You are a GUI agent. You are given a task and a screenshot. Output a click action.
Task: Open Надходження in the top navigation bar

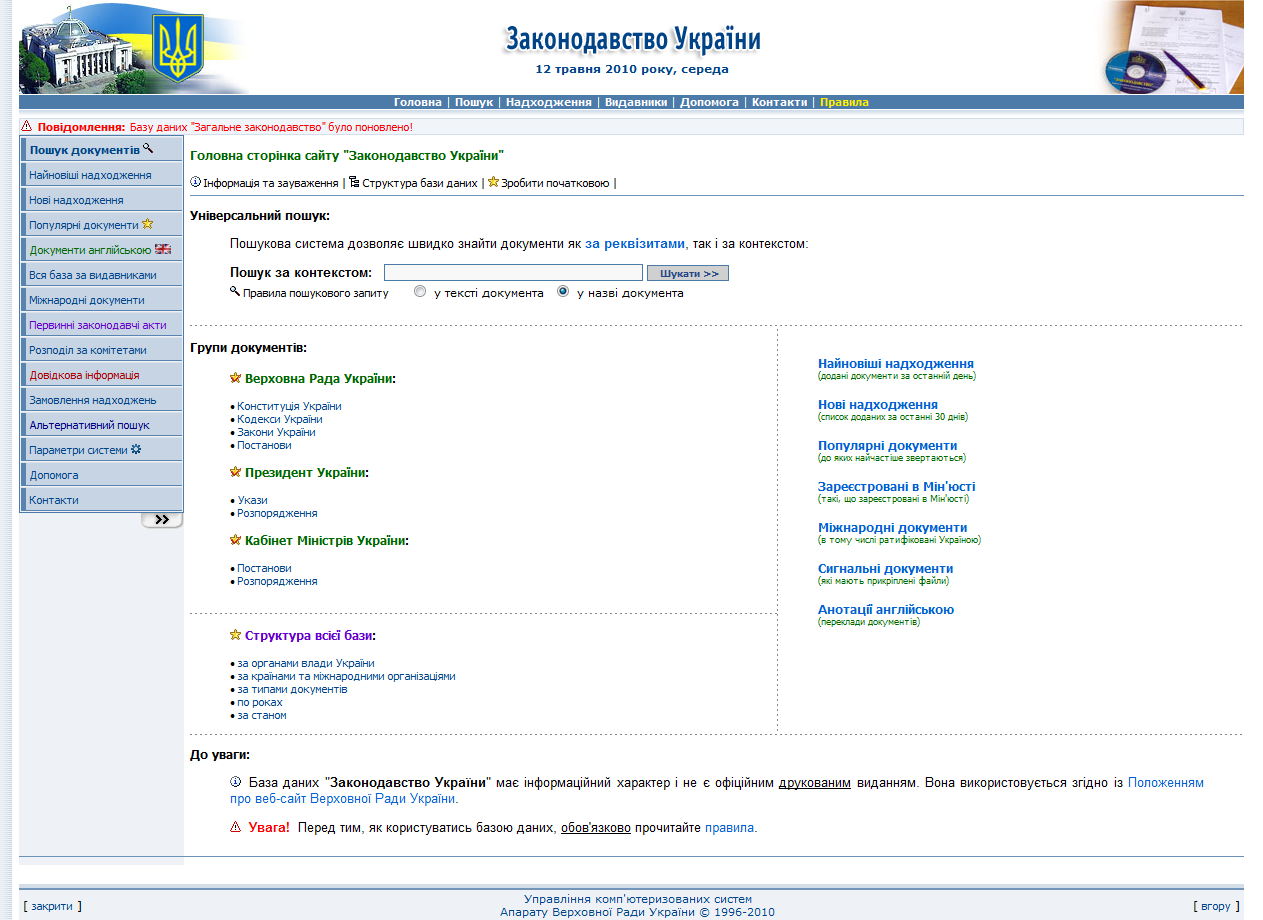pyautogui.click(x=549, y=102)
